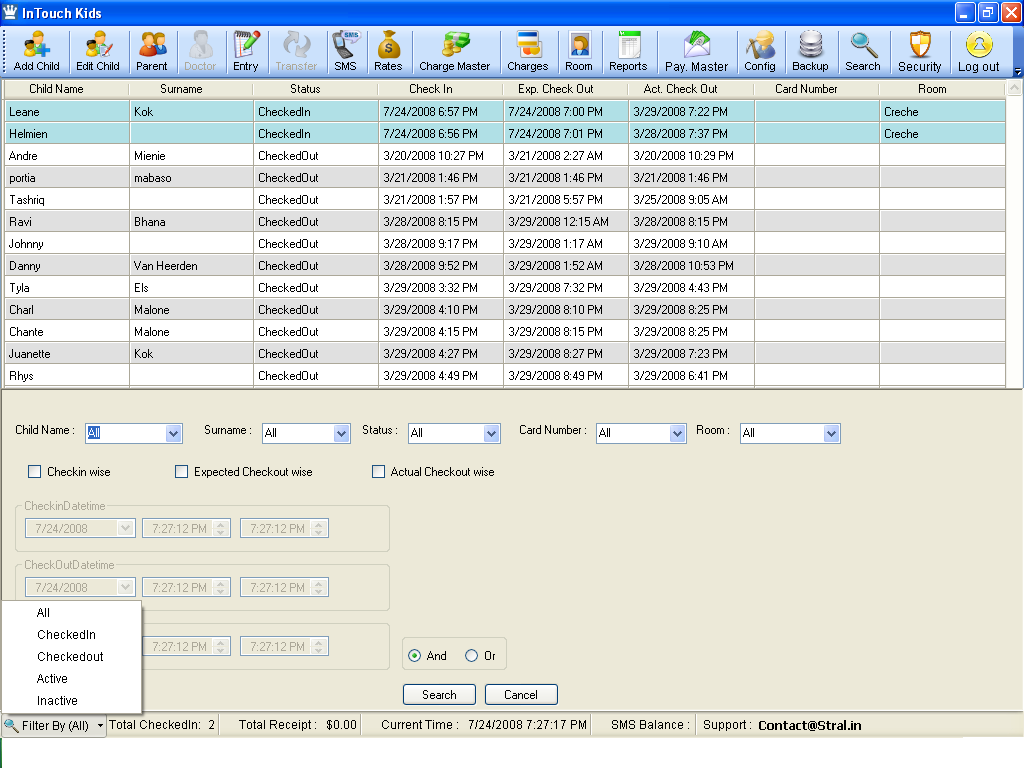This screenshot has height=768, width=1024.
Task: Expand the Room filter dropdown
Action: (831, 433)
